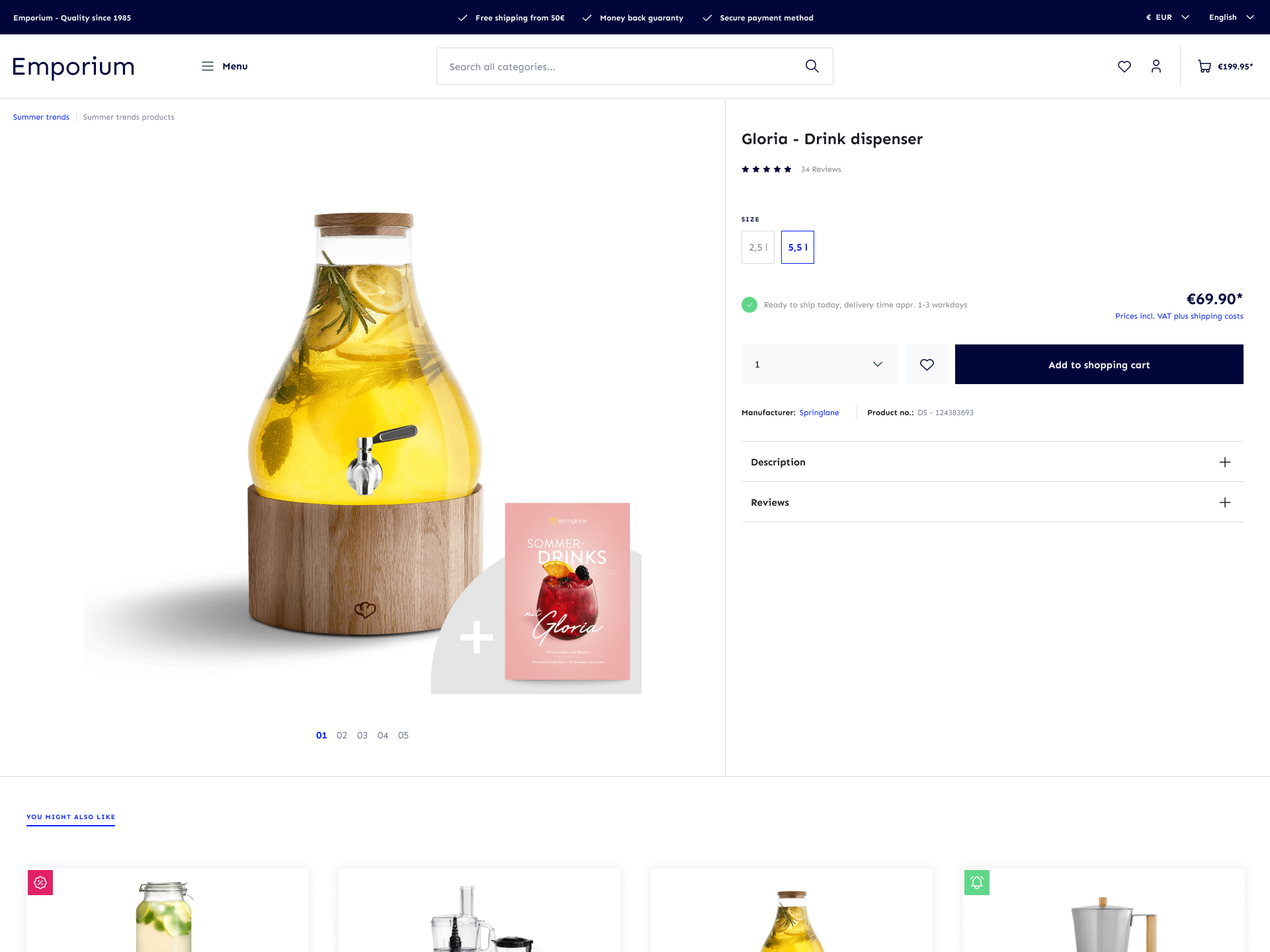This screenshot has width=1270, height=952.
Task: Expand the Reviews accordion
Action: point(992,502)
